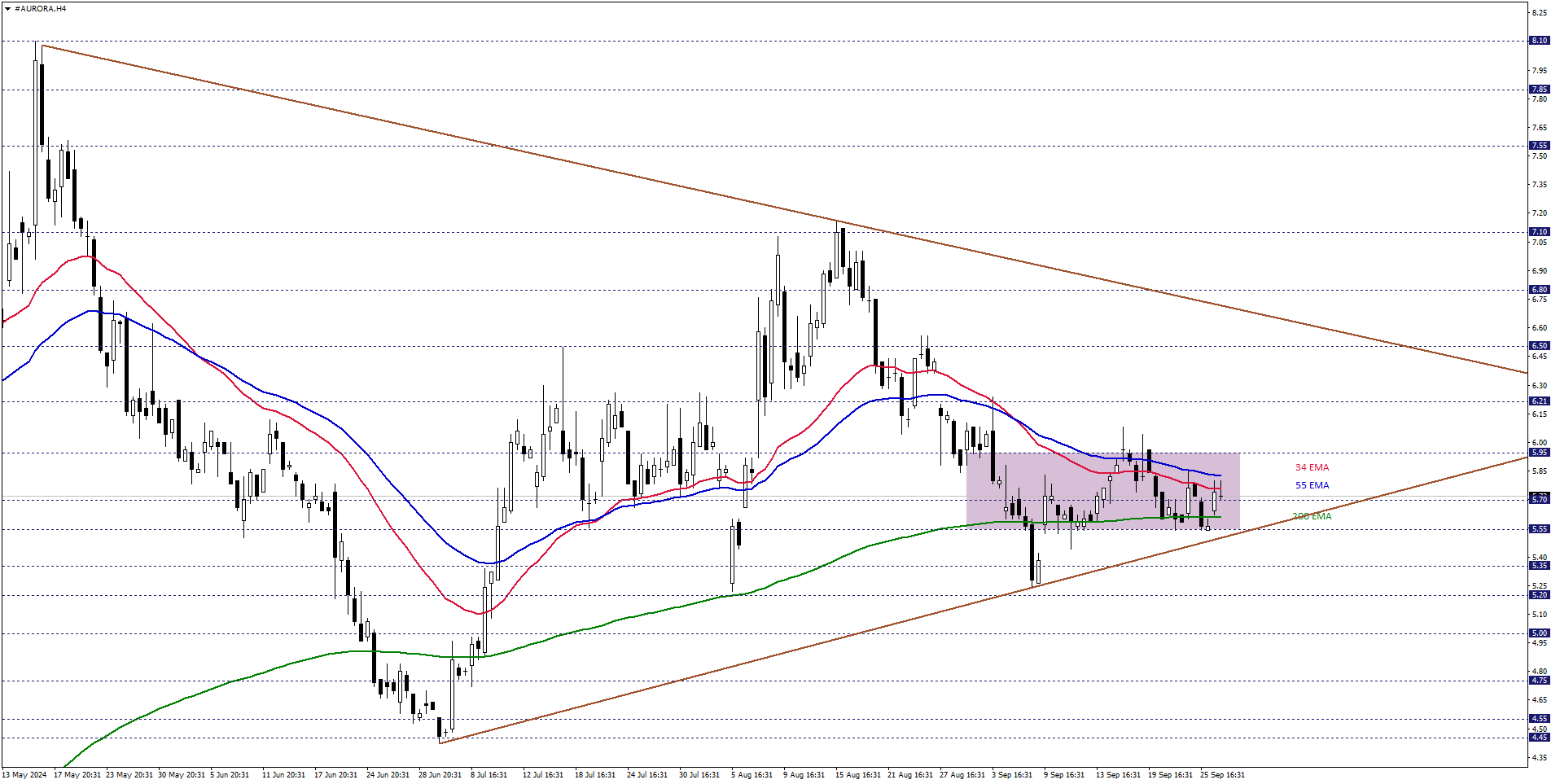Click the 30 May 20:31 time axis label
This screenshot has width=1560, height=784.
click(x=182, y=775)
